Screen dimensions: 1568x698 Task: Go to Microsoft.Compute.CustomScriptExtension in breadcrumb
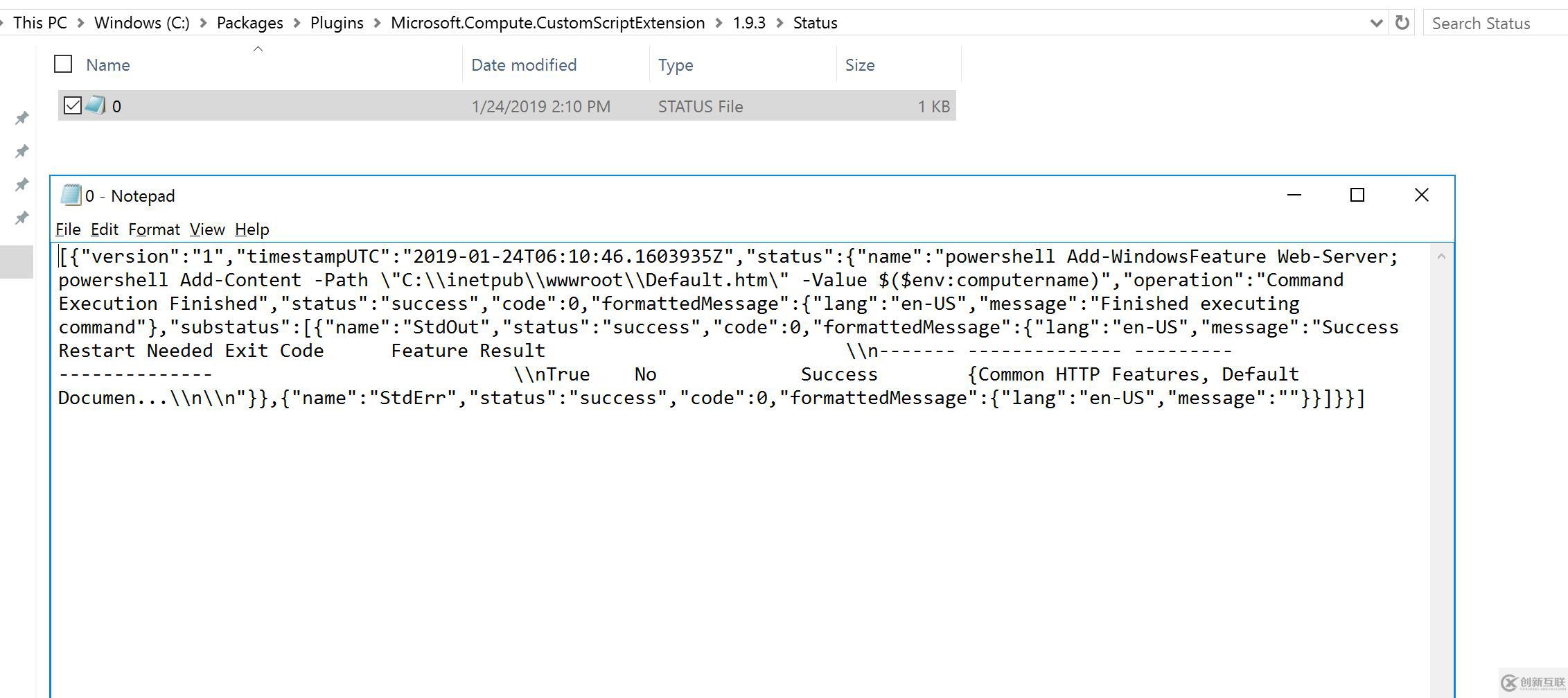pos(548,23)
